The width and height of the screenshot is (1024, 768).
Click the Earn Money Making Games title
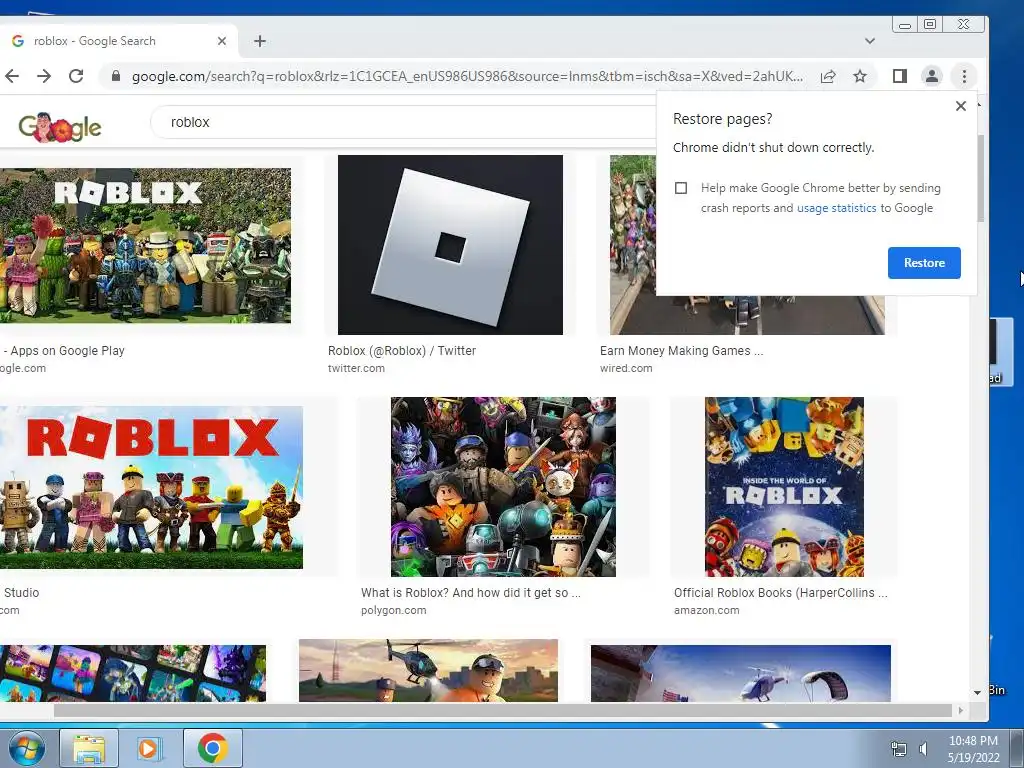tap(681, 351)
